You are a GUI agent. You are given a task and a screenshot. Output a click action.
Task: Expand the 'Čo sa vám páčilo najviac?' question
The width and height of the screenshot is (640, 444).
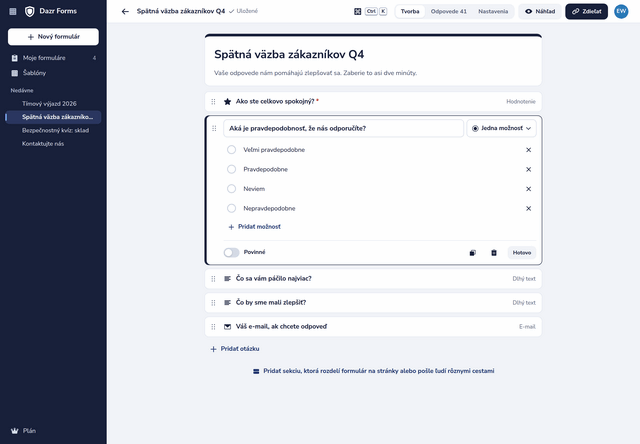click(373, 279)
